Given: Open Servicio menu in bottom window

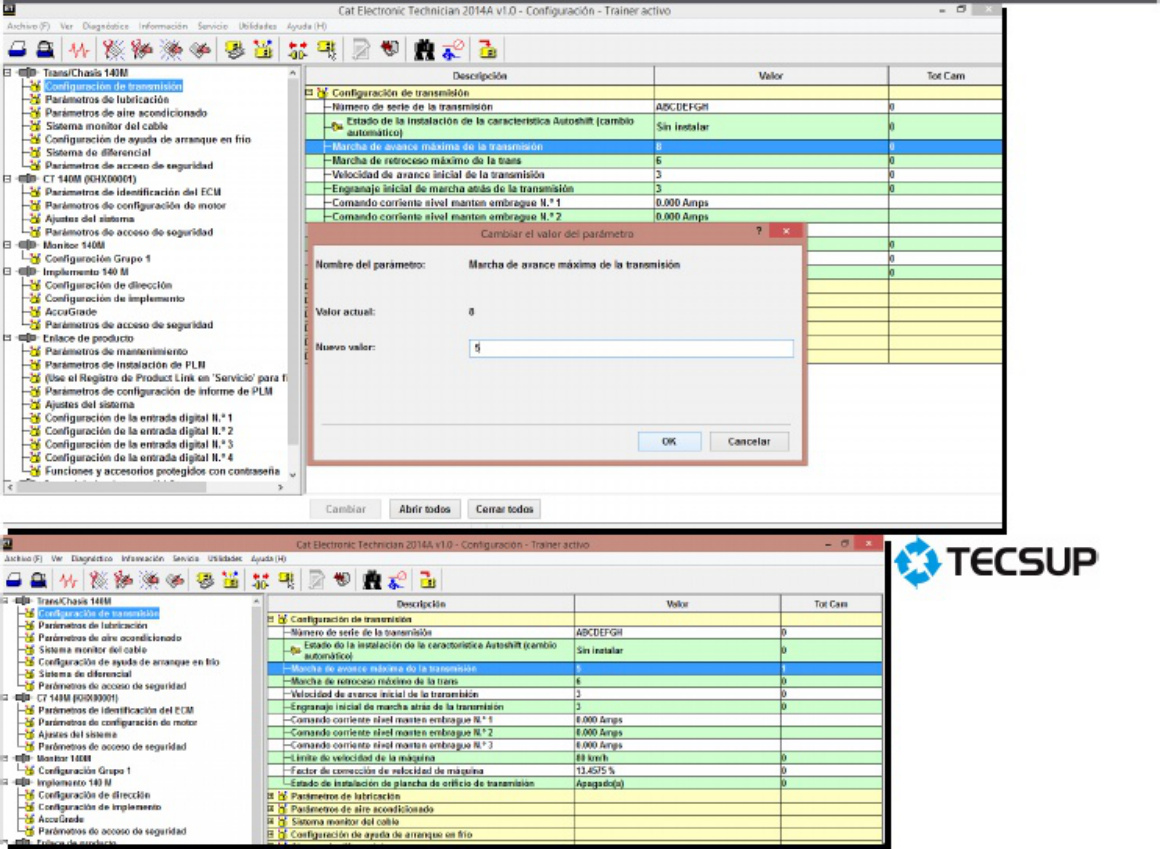Looking at the screenshot, I should pos(186,558).
